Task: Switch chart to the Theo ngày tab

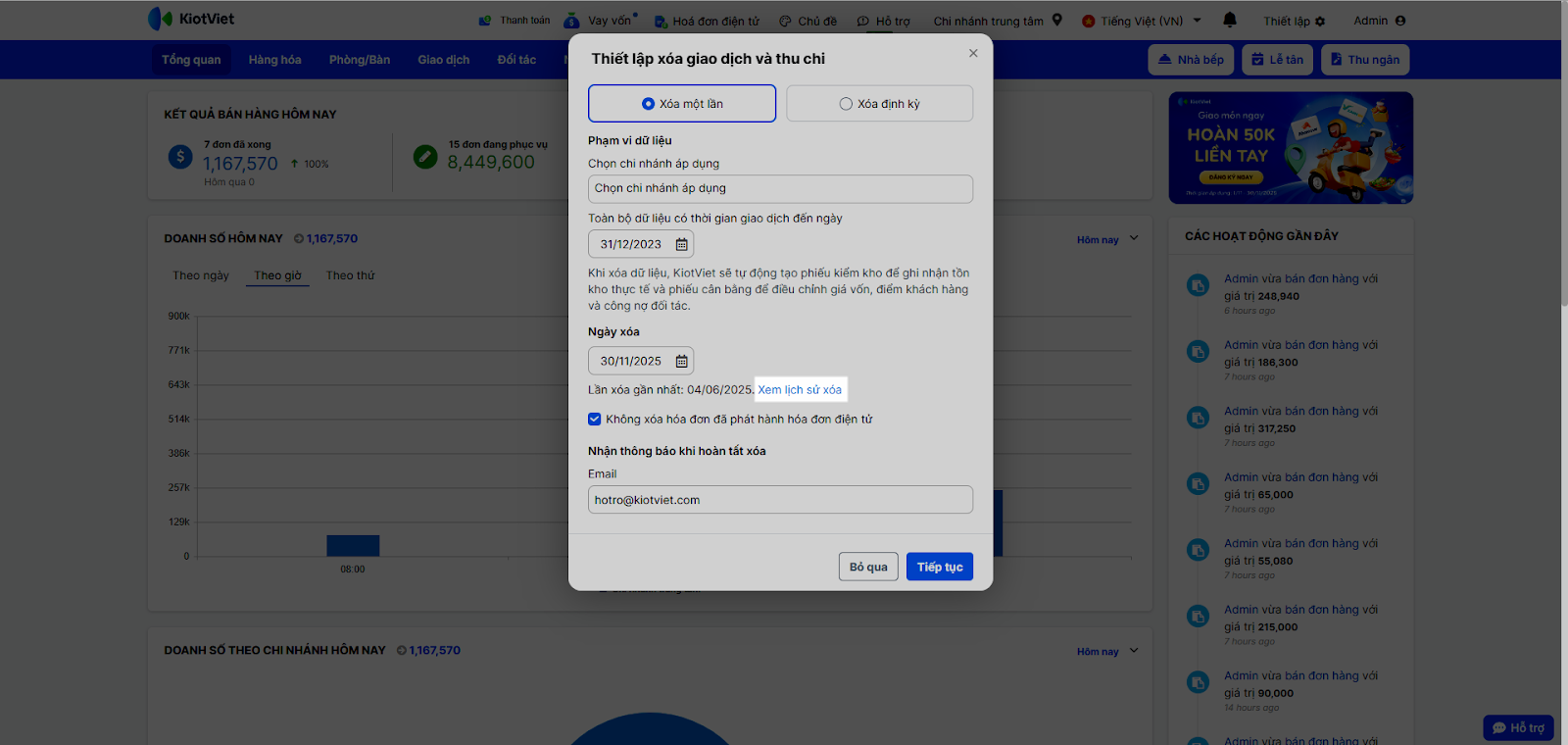Action: pyautogui.click(x=201, y=275)
